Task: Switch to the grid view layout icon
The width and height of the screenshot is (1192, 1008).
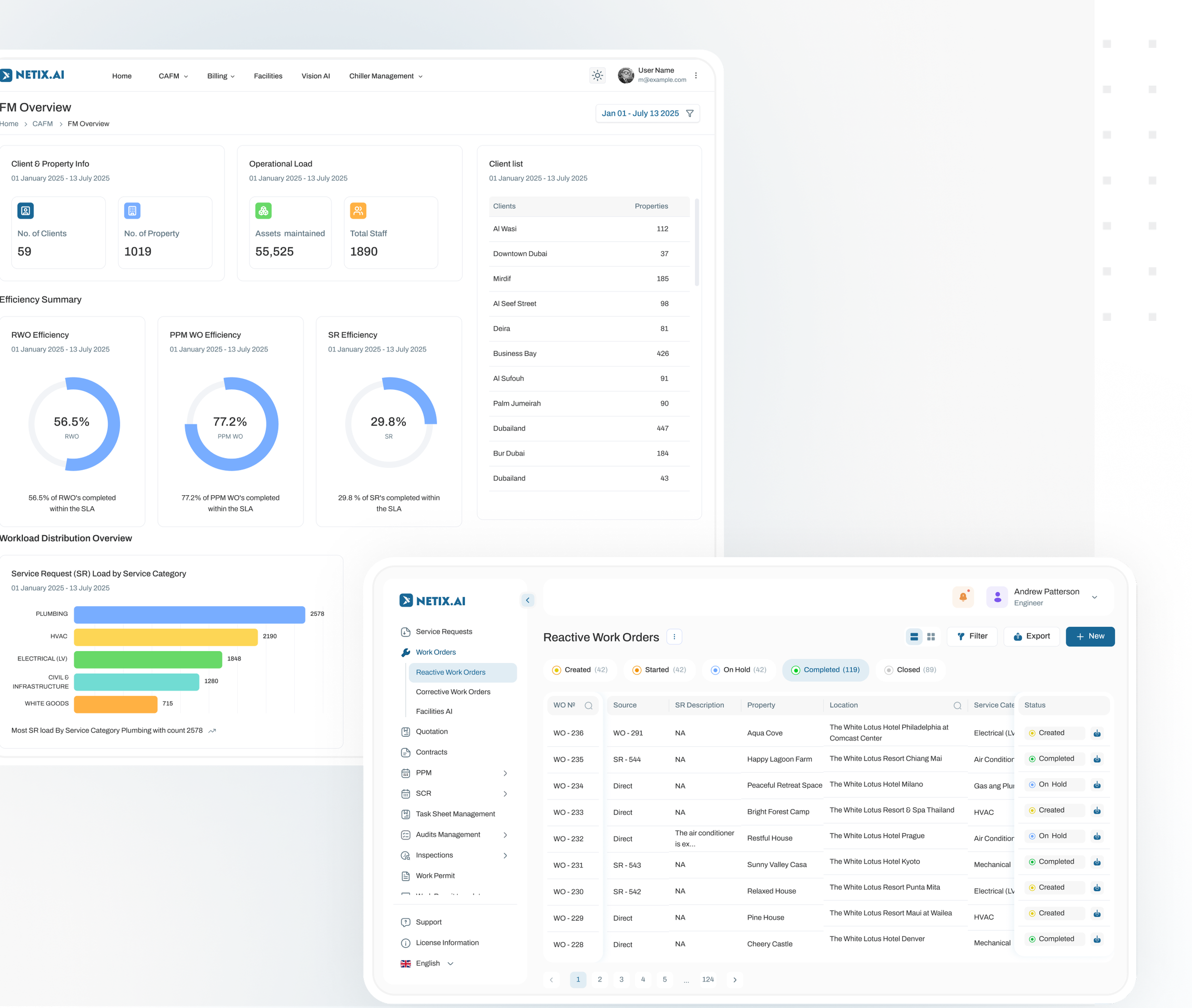Action: click(931, 637)
